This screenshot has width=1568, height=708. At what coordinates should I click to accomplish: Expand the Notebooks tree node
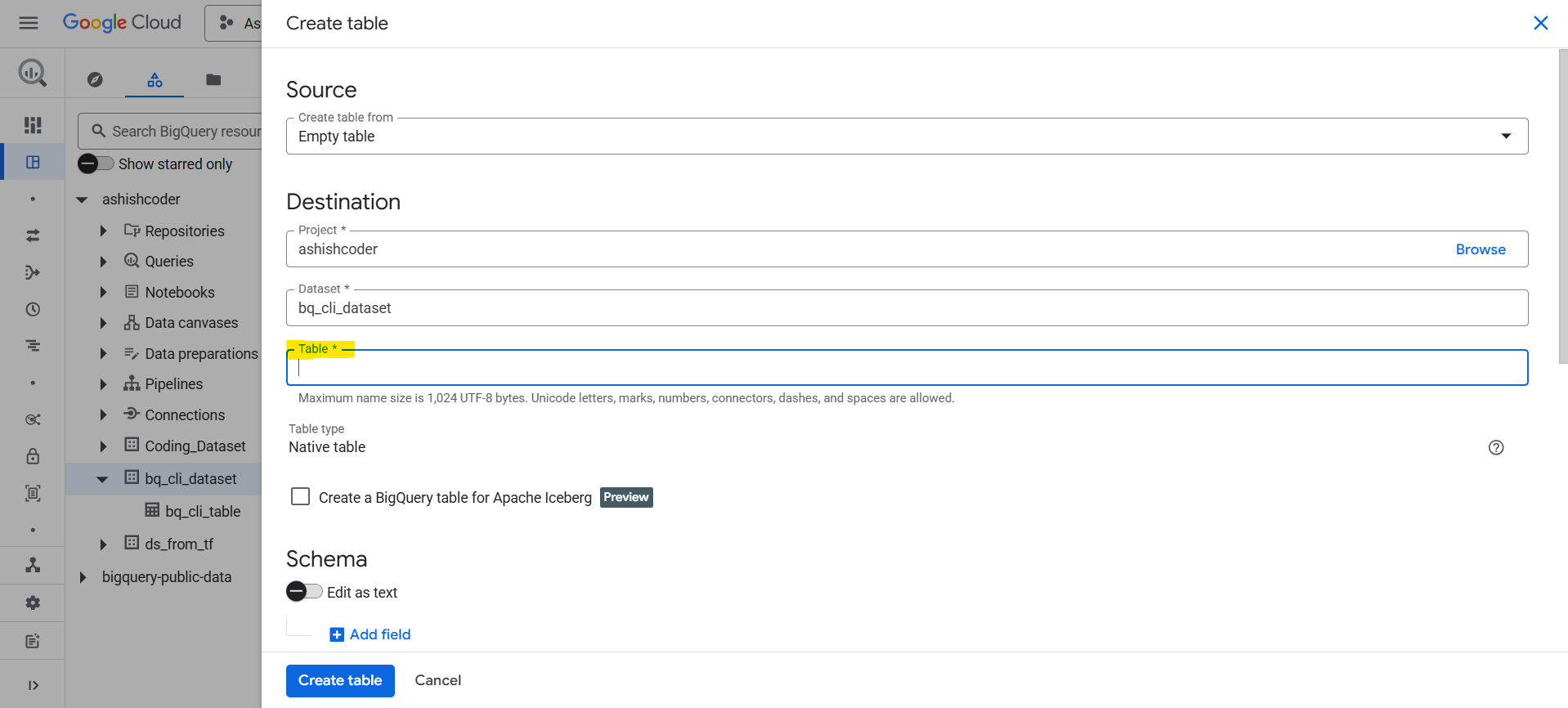[103, 293]
